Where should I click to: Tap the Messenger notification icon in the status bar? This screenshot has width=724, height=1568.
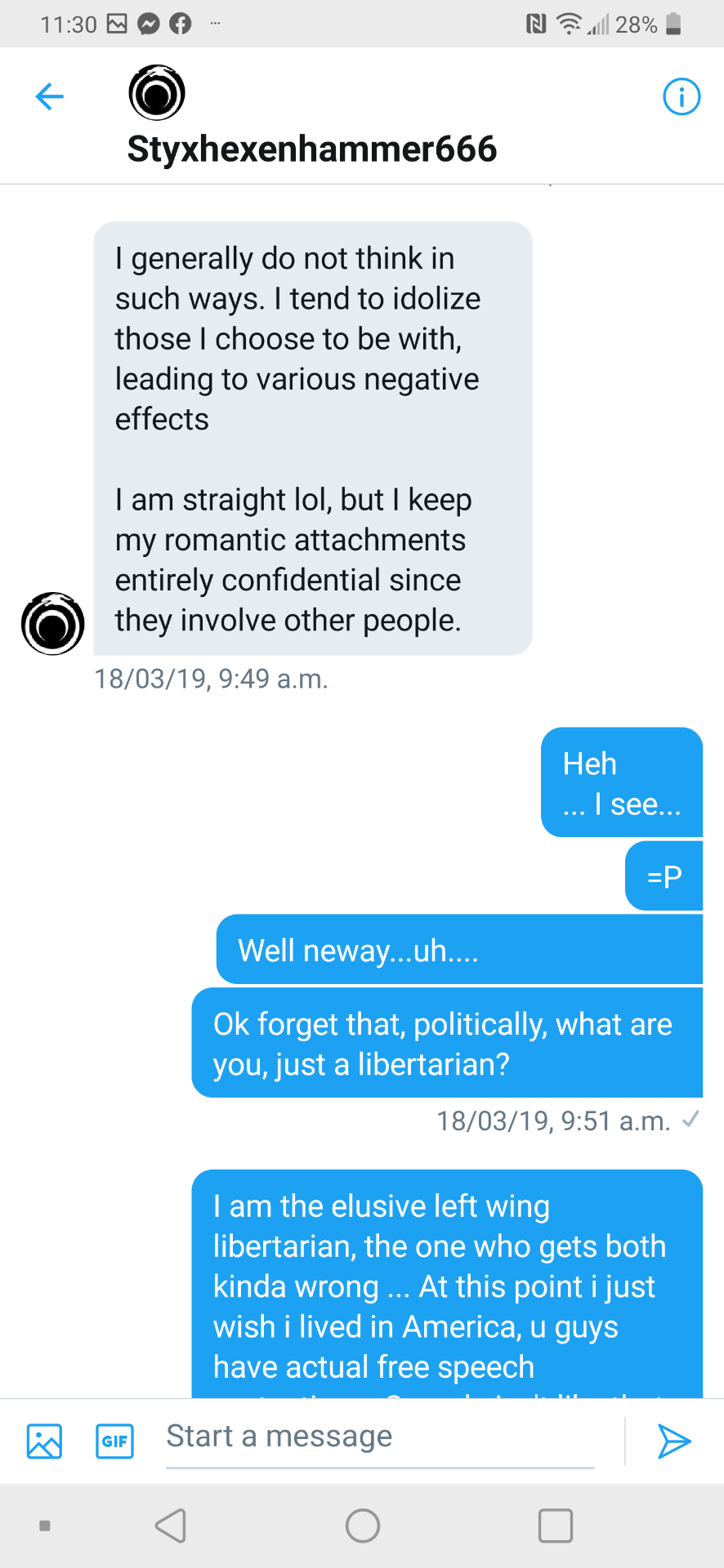(148, 24)
